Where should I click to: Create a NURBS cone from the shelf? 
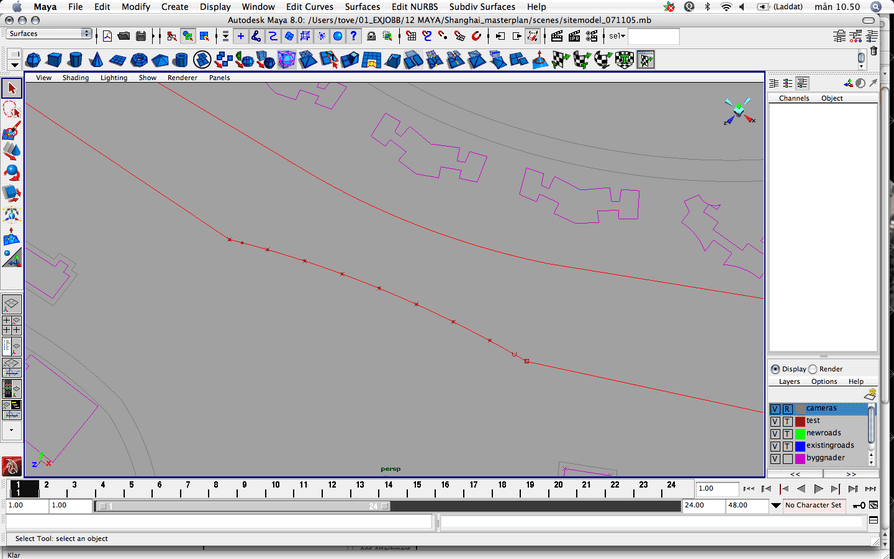point(96,59)
